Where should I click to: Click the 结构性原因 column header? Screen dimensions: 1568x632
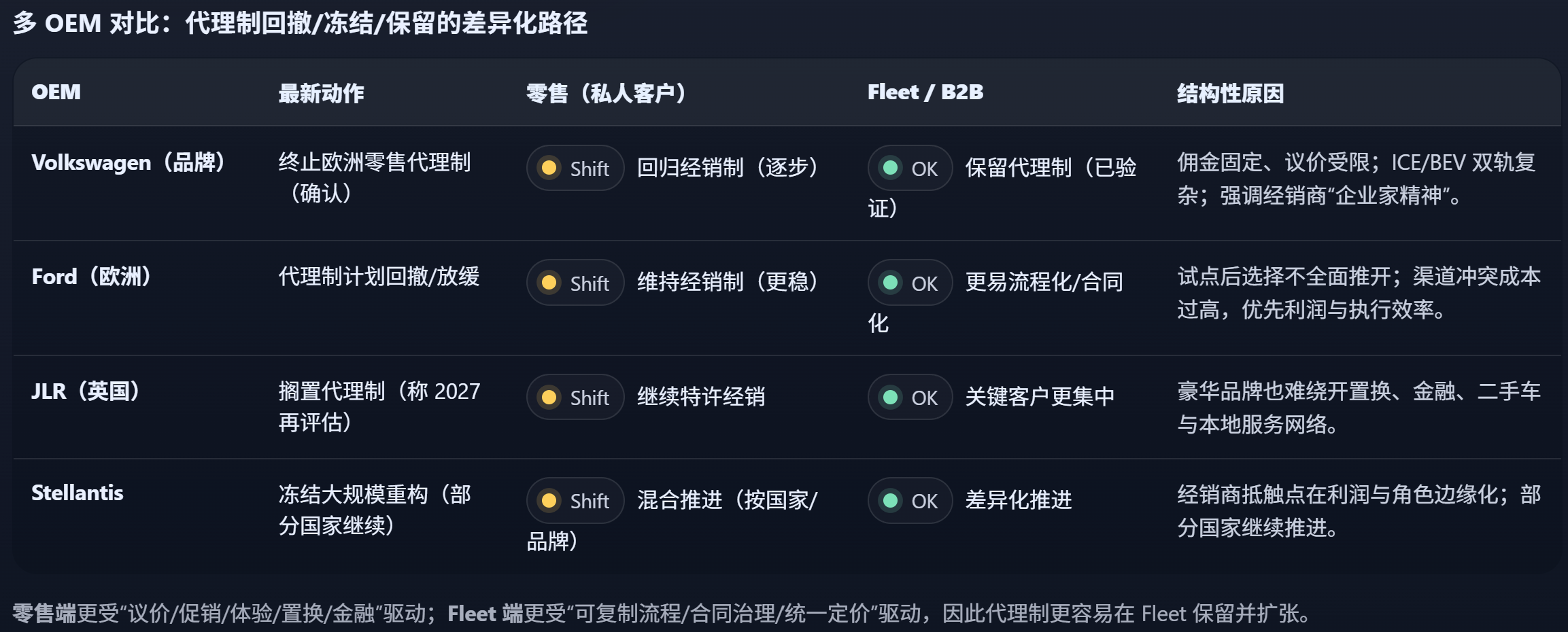click(1230, 93)
